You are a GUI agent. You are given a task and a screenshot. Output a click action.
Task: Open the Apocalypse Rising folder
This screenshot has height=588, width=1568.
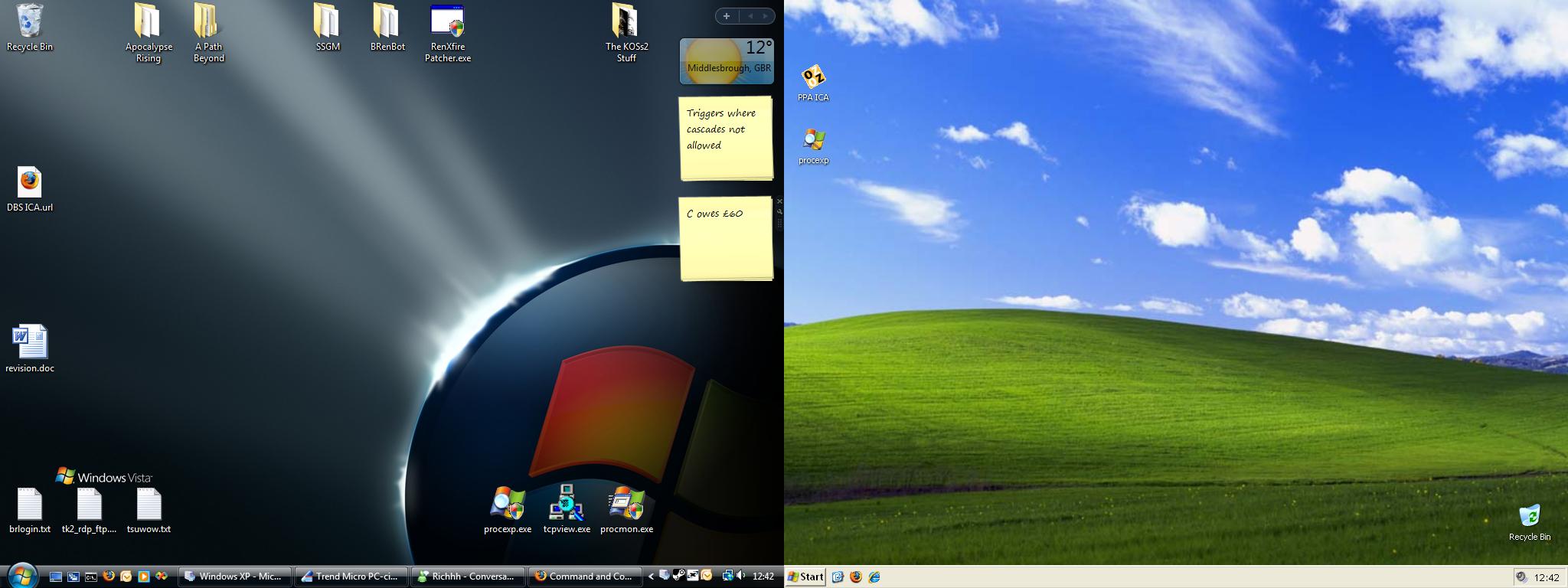click(149, 23)
